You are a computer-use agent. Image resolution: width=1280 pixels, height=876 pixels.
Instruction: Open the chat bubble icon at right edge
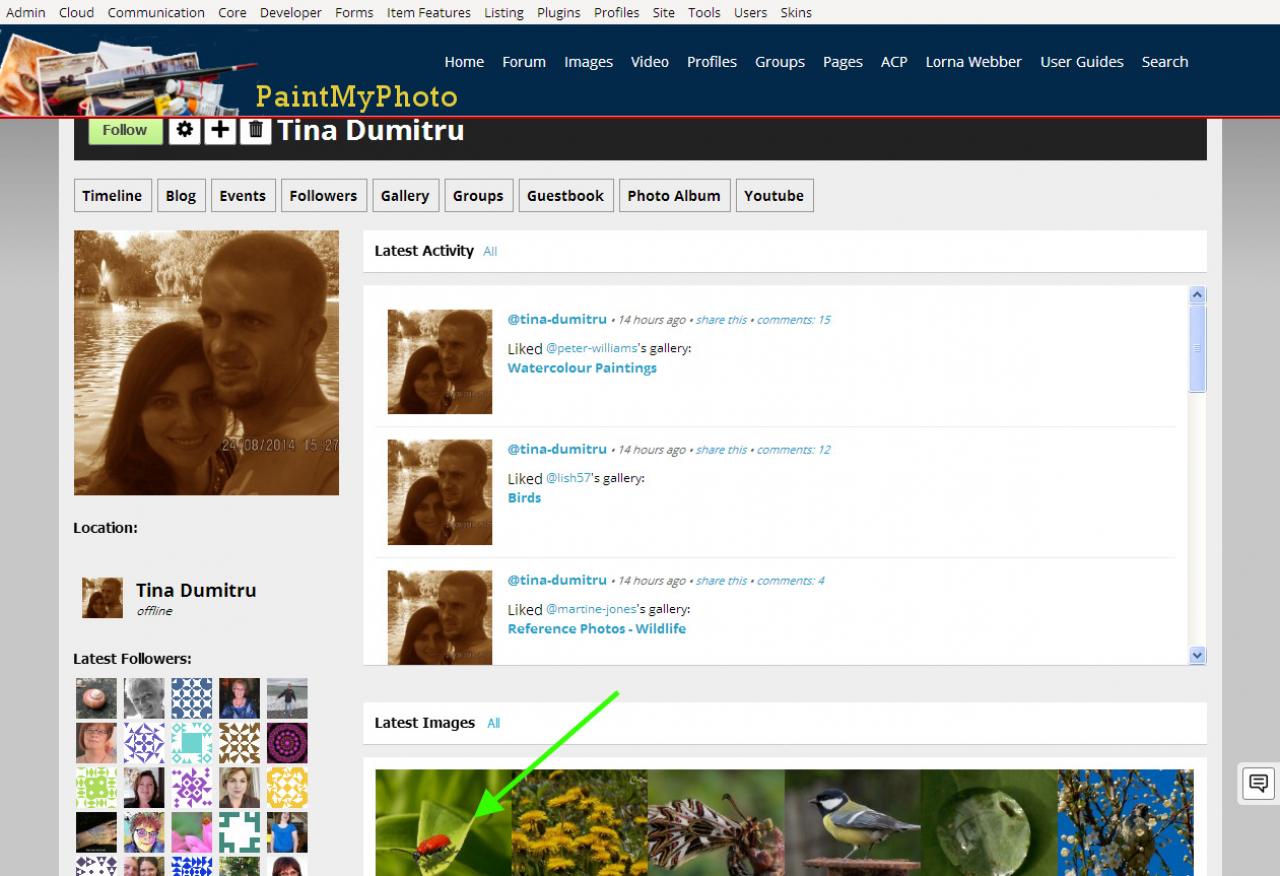pyautogui.click(x=1259, y=783)
